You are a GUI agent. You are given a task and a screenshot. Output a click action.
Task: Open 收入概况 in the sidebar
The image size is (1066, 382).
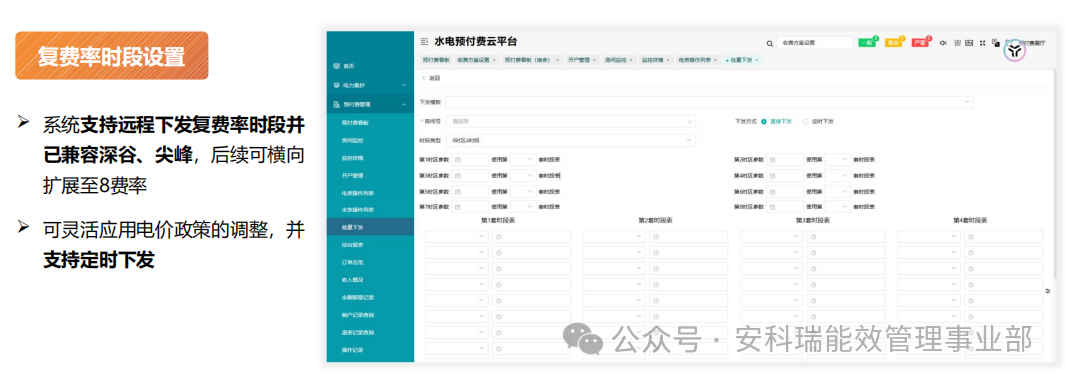point(370,279)
